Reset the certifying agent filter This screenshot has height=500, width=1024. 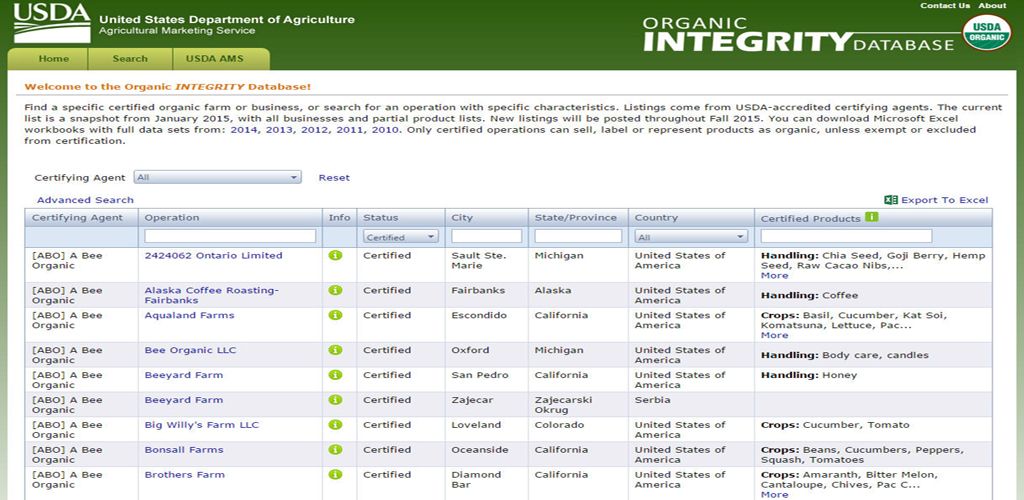pos(334,178)
